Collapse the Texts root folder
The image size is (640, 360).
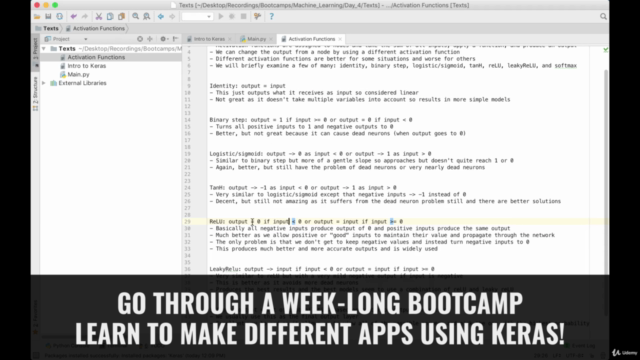tap(44, 49)
